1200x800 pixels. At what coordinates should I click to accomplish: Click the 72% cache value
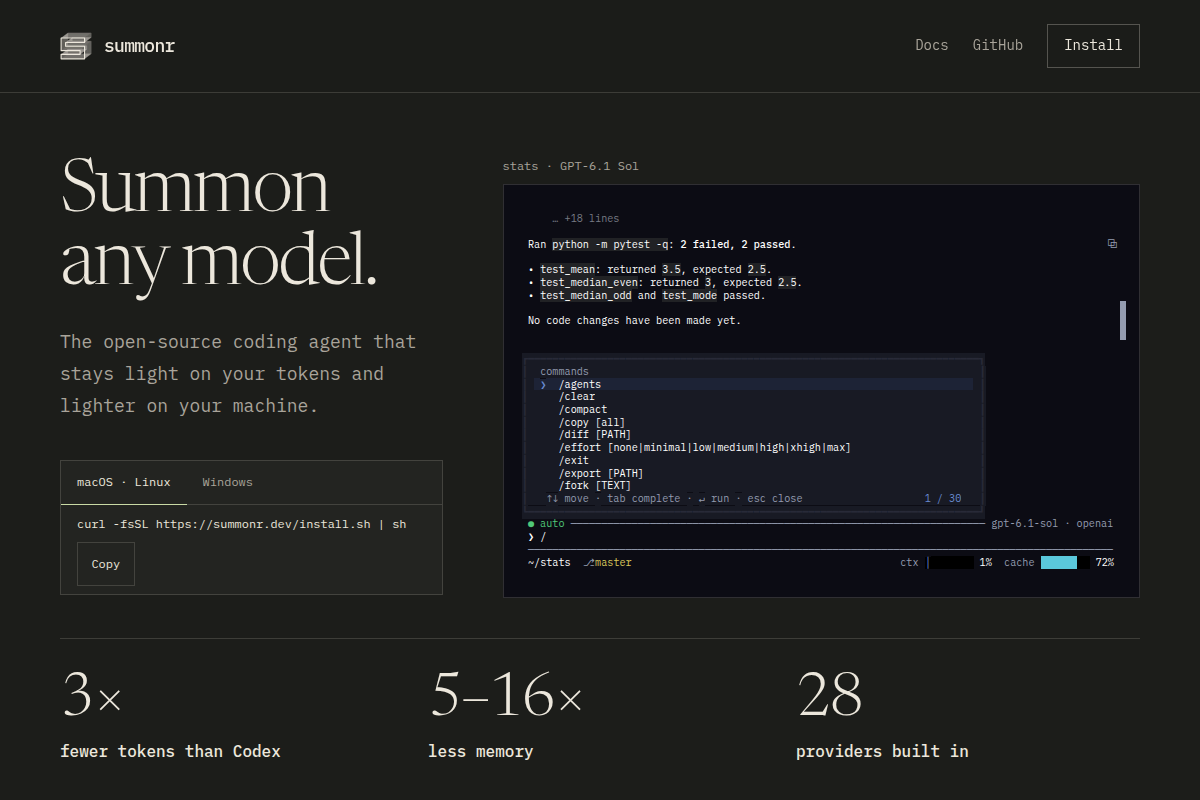click(x=1104, y=563)
